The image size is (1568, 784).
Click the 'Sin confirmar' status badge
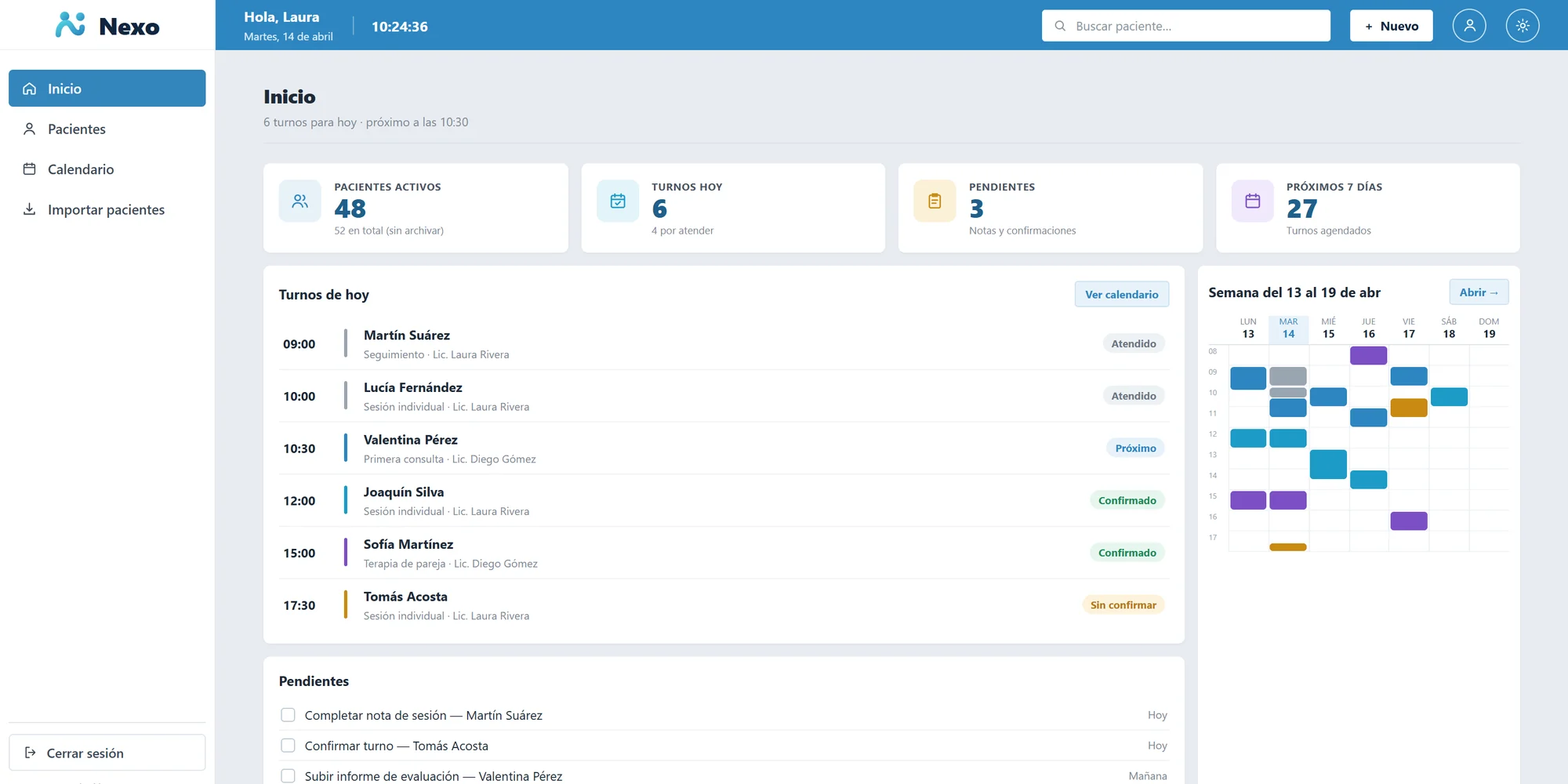(1123, 605)
